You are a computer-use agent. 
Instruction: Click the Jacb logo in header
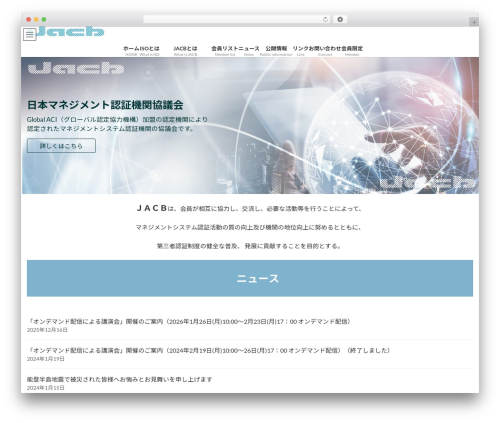pos(70,31)
